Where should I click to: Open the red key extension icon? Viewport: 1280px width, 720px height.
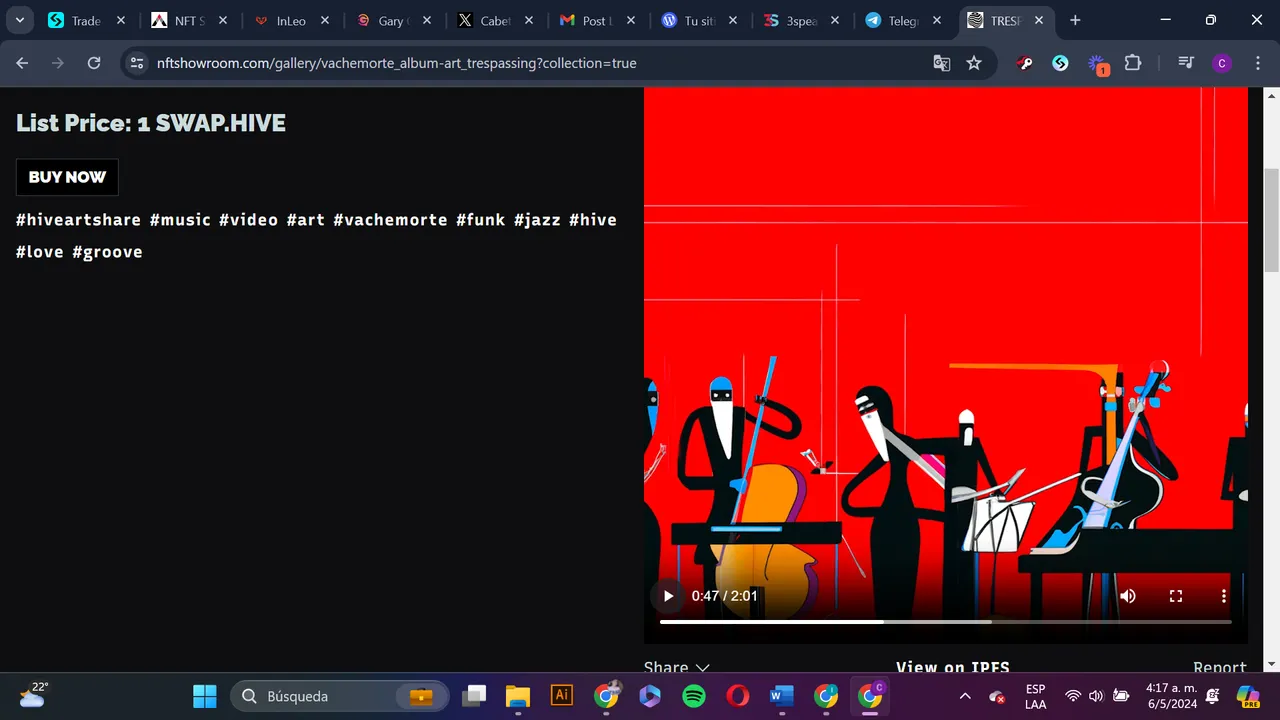[x=1025, y=63]
